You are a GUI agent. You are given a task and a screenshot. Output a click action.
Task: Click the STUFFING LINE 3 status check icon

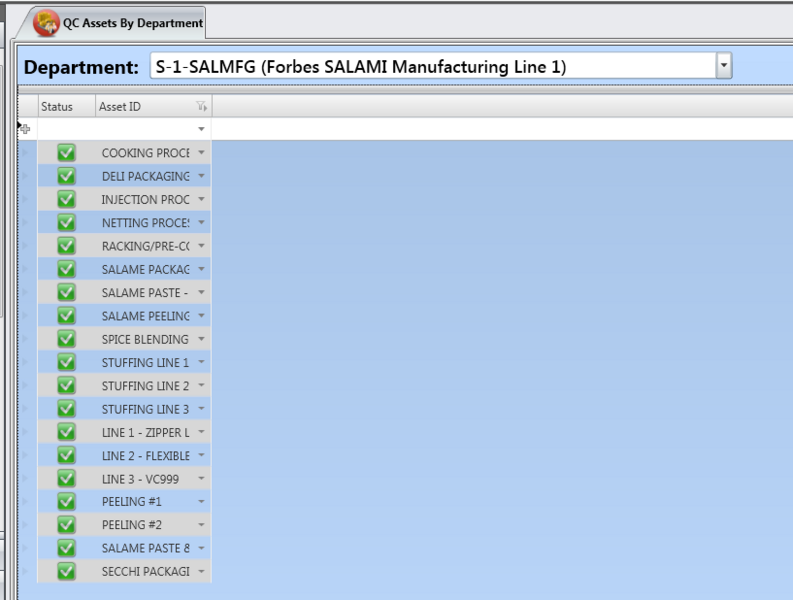66,409
